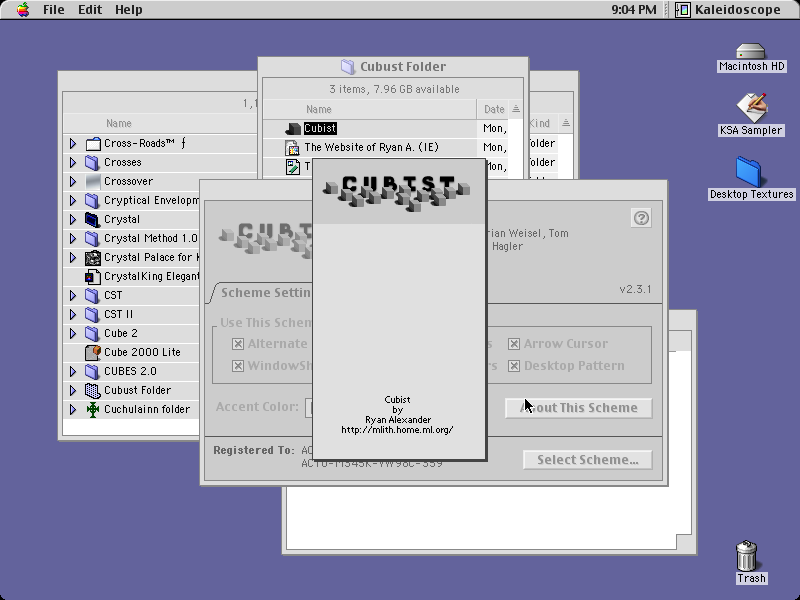The image size is (800, 600).
Task: Click the Cubust Folder window title bar
Action: pyautogui.click(x=393, y=66)
